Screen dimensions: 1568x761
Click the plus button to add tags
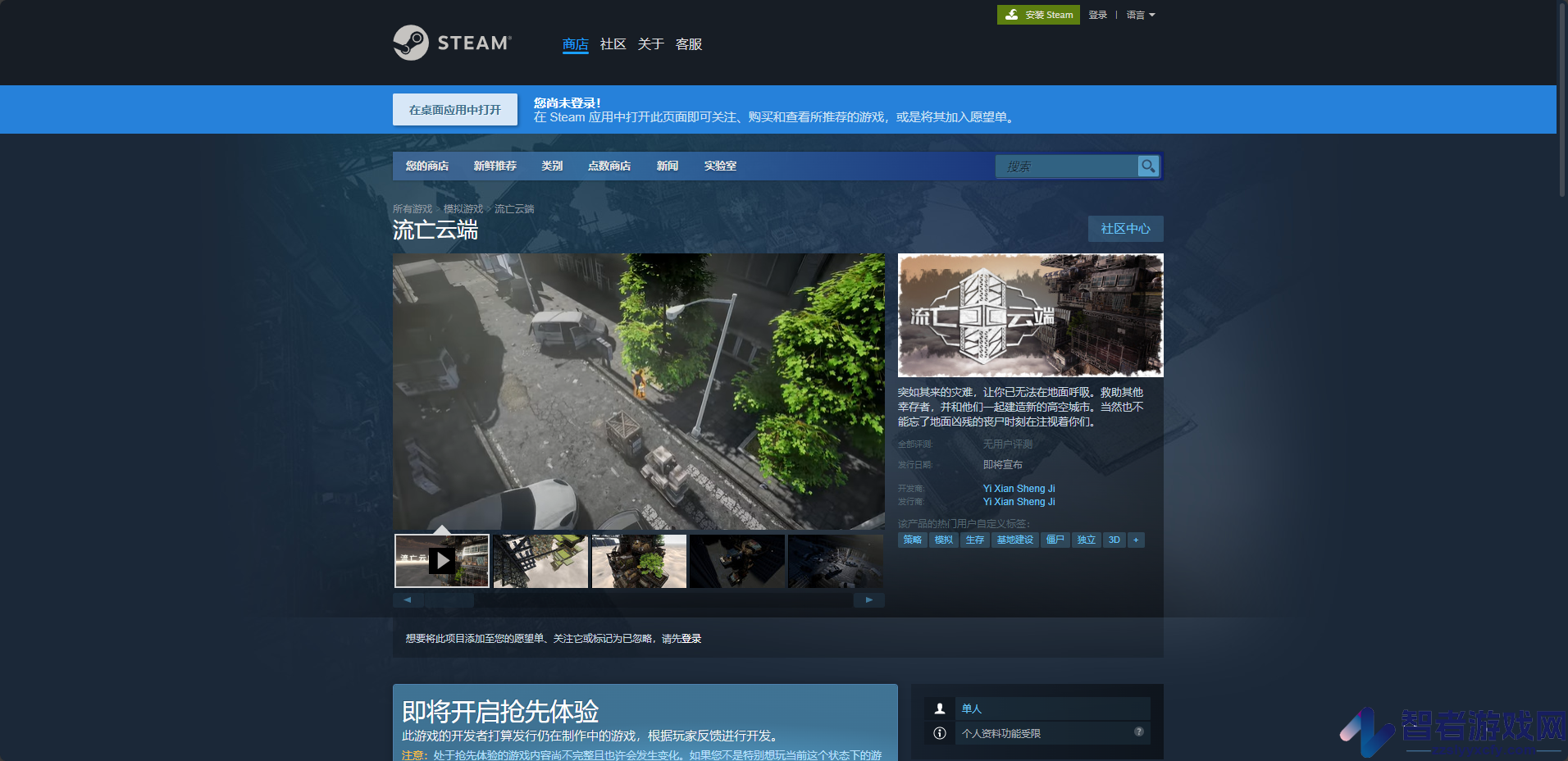(x=1136, y=540)
